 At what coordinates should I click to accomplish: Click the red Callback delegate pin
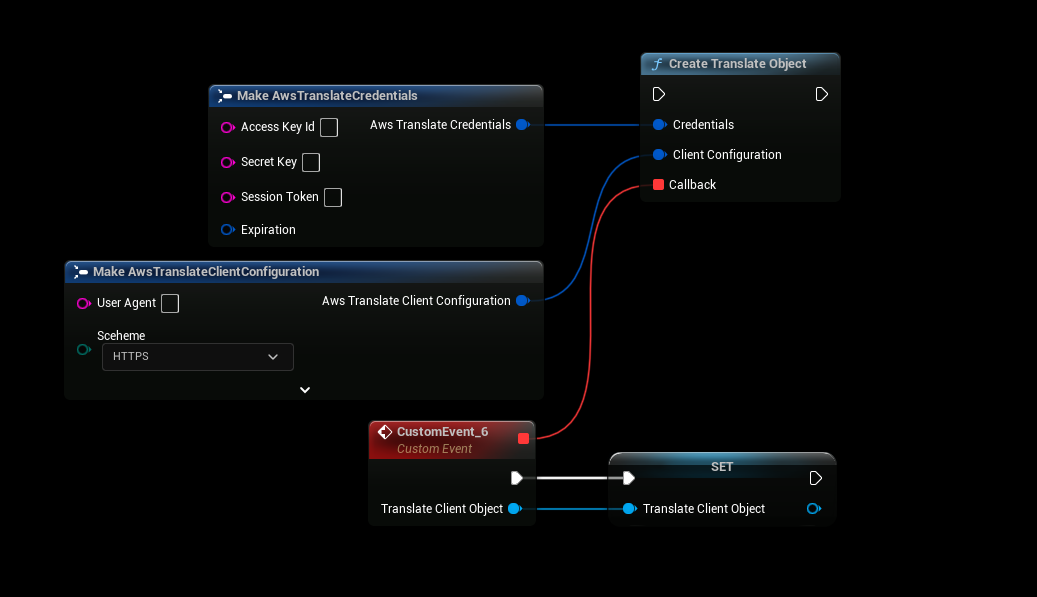[x=658, y=185]
